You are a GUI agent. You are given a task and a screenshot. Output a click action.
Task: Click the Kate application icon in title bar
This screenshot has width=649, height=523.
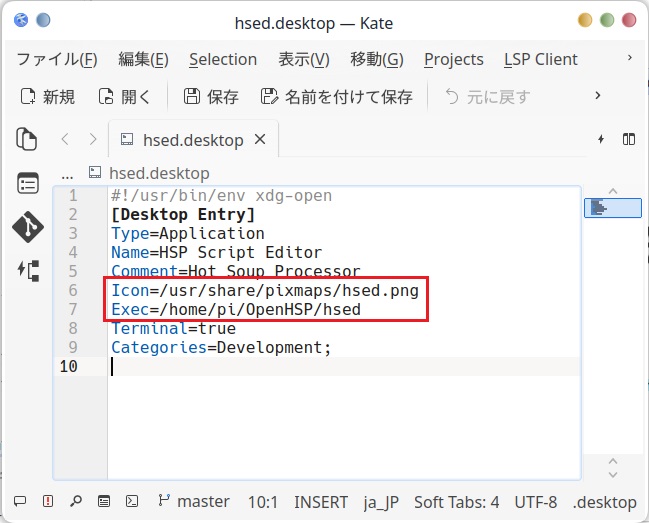21,20
